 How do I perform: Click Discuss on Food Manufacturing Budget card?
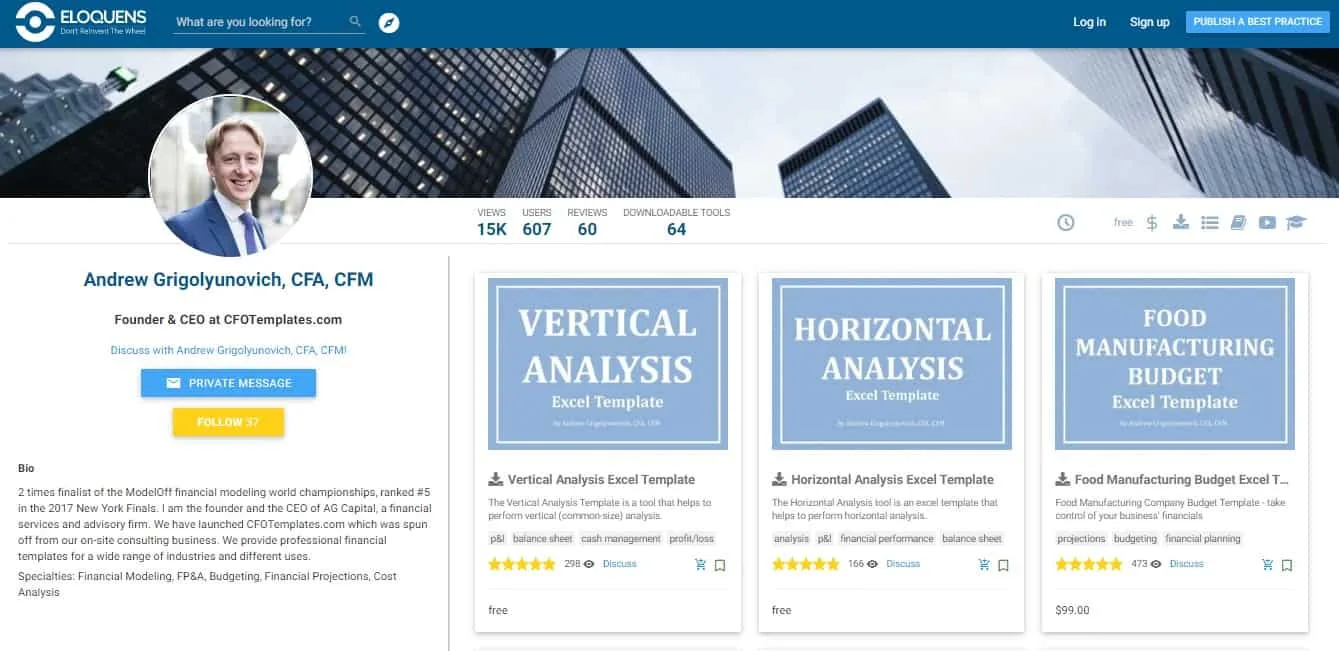pyautogui.click(x=1187, y=564)
